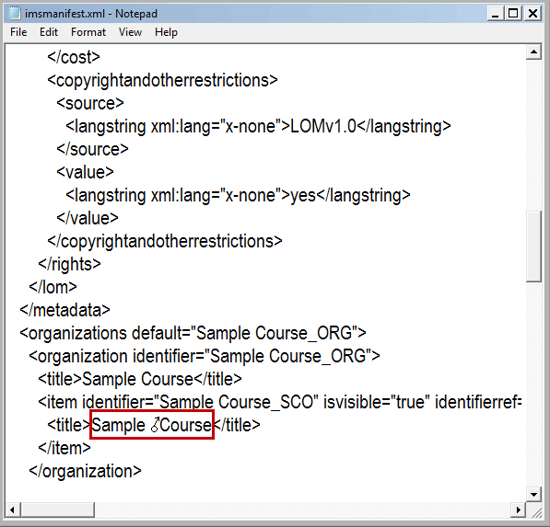550x527 pixels.
Task: Click the <value> opening tag
Action: (x=85, y=172)
